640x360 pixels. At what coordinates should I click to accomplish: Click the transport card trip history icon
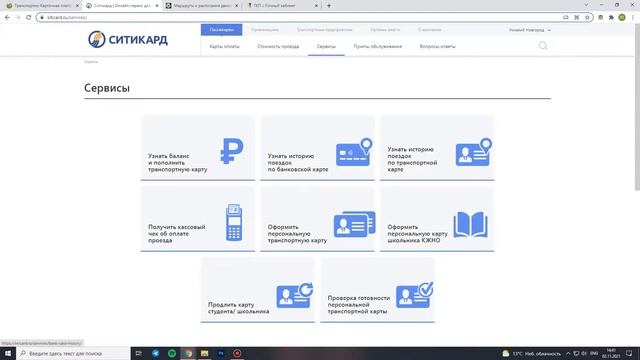pos(473,152)
